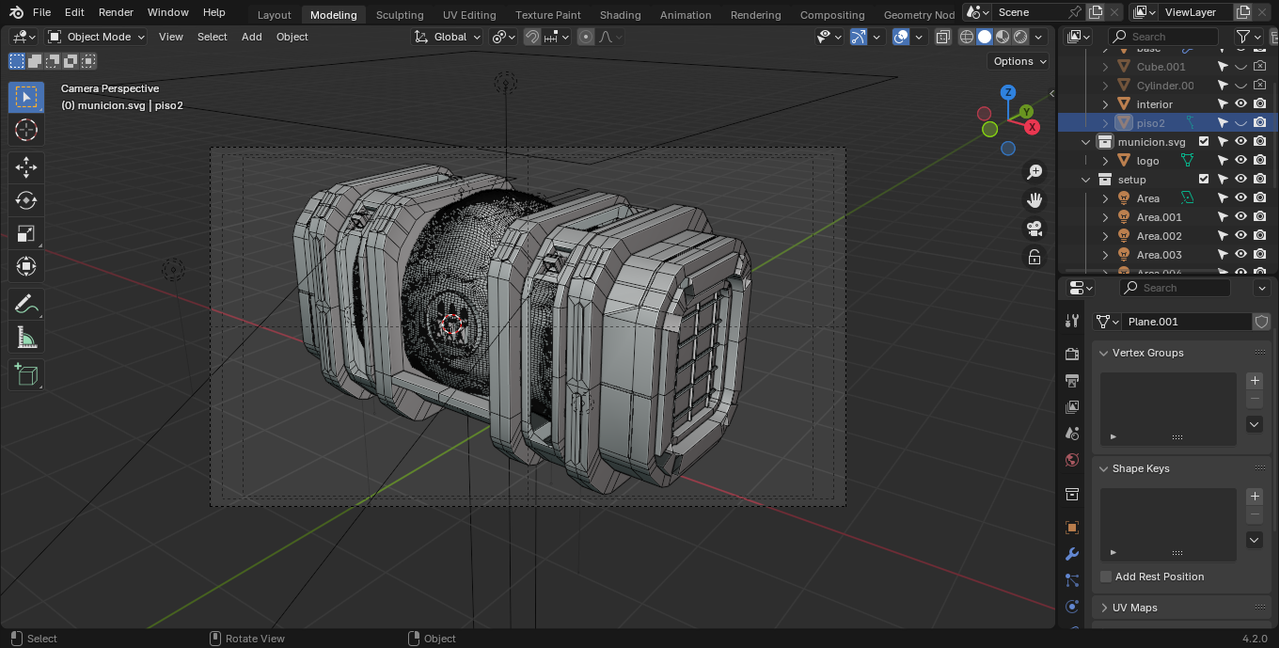Select the Move tool in the toolbar
1279x648 pixels.
pos(26,167)
